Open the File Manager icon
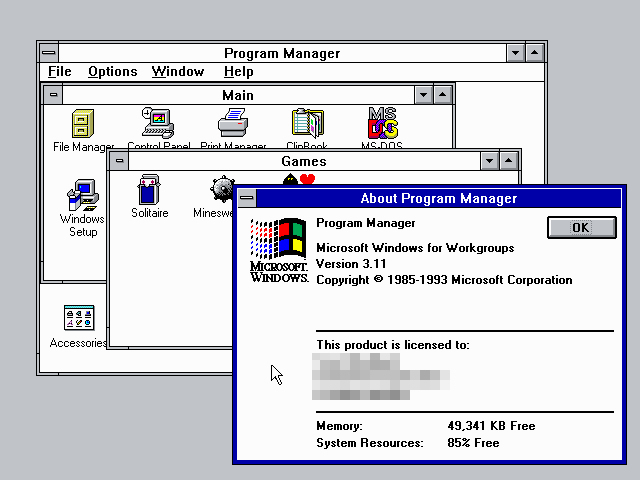The image size is (640, 480). [x=84, y=123]
